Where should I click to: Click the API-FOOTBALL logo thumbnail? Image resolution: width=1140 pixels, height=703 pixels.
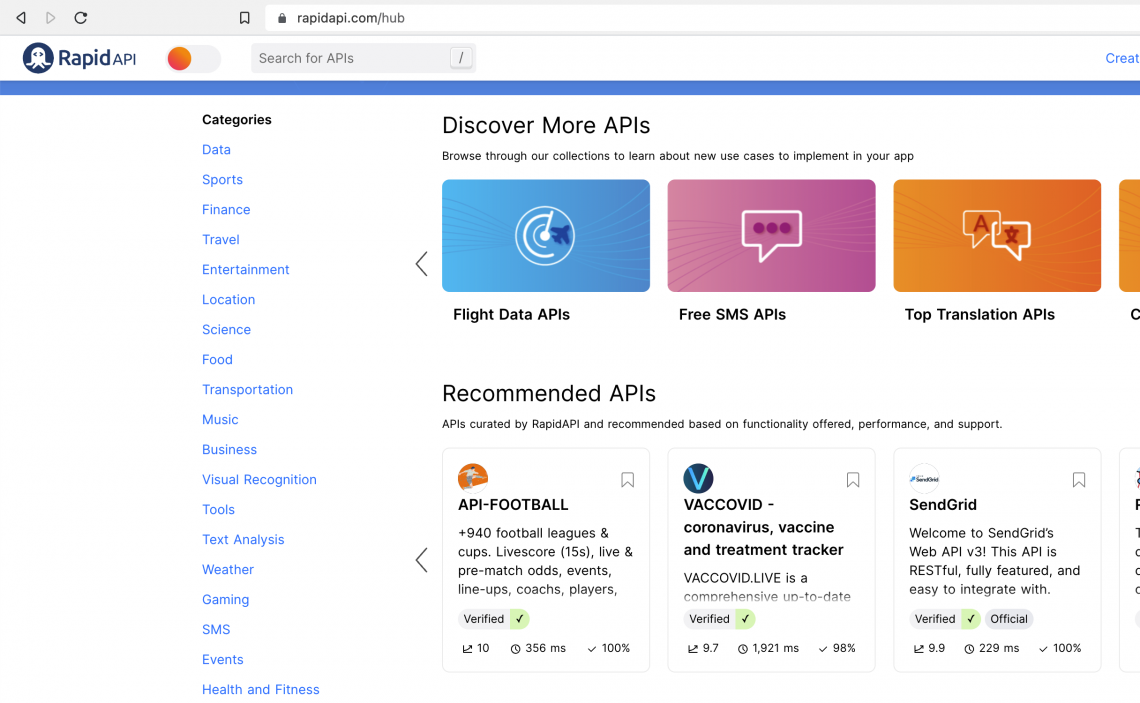[472, 476]
